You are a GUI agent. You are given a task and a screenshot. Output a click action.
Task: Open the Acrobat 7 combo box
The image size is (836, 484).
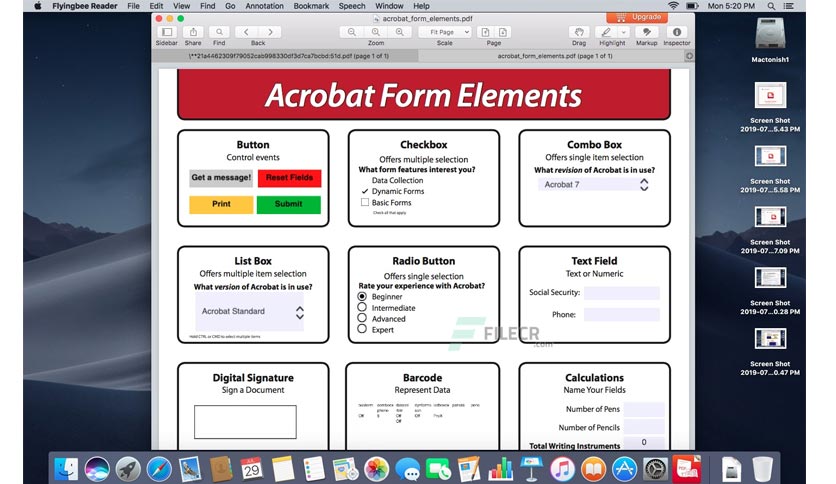pyautogui.click(x=594, y=184)
